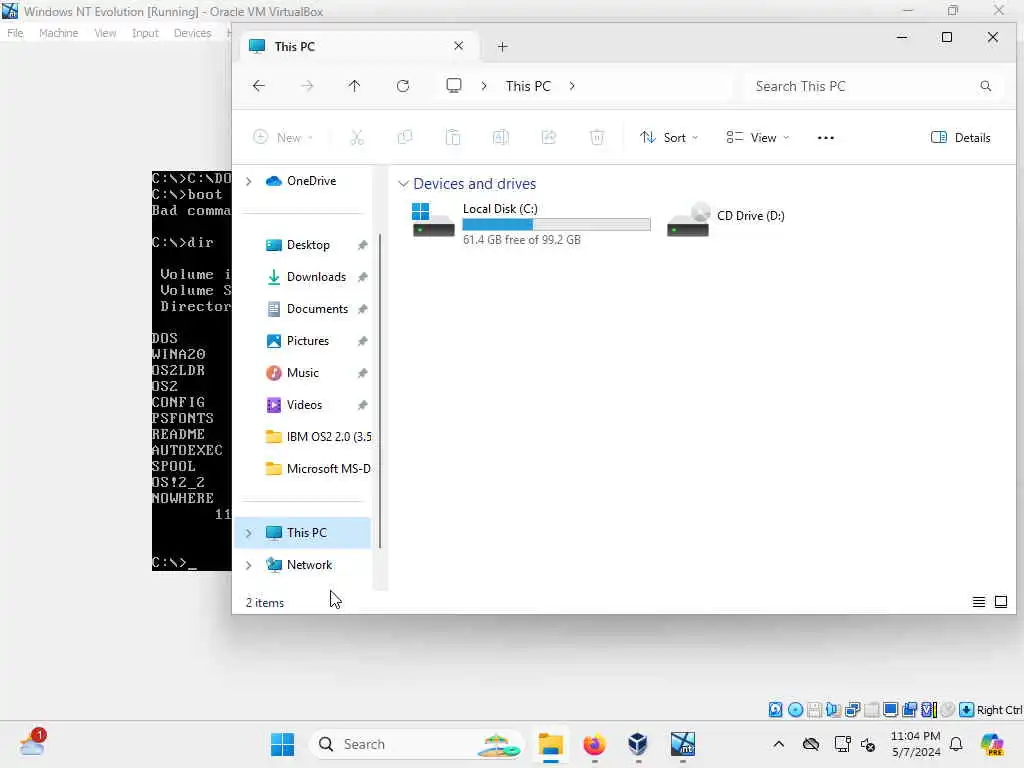1024x768 pixels.
Task: Click the Cut scissors icon
Action: [x=357, y=137]
